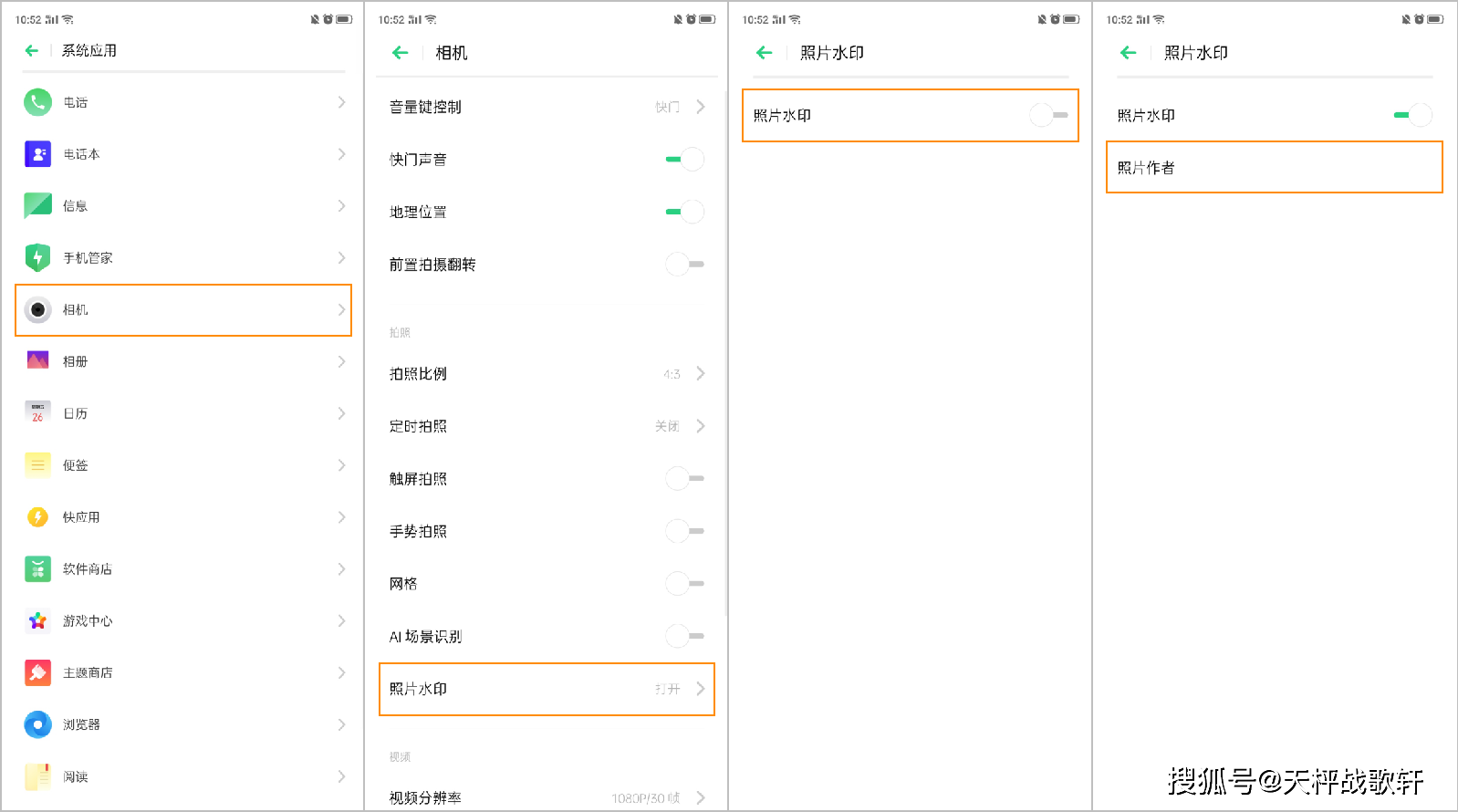Image resolution: width=1458 pixels, height=812 pixels.
Task: Open the 软件商店 app store icon
Action: (x=37, y=569)
